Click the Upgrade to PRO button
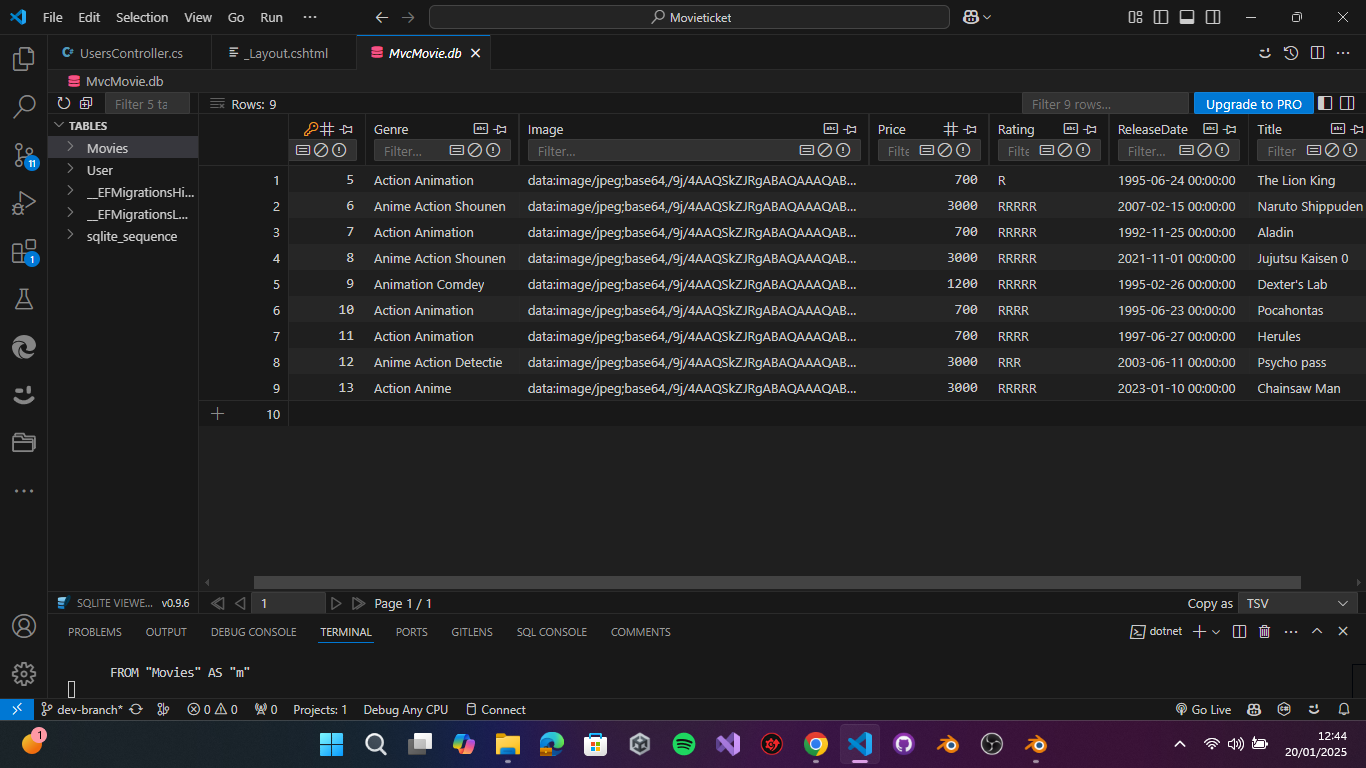Viewport: 1366px width, 768px height. point(1253,104)
